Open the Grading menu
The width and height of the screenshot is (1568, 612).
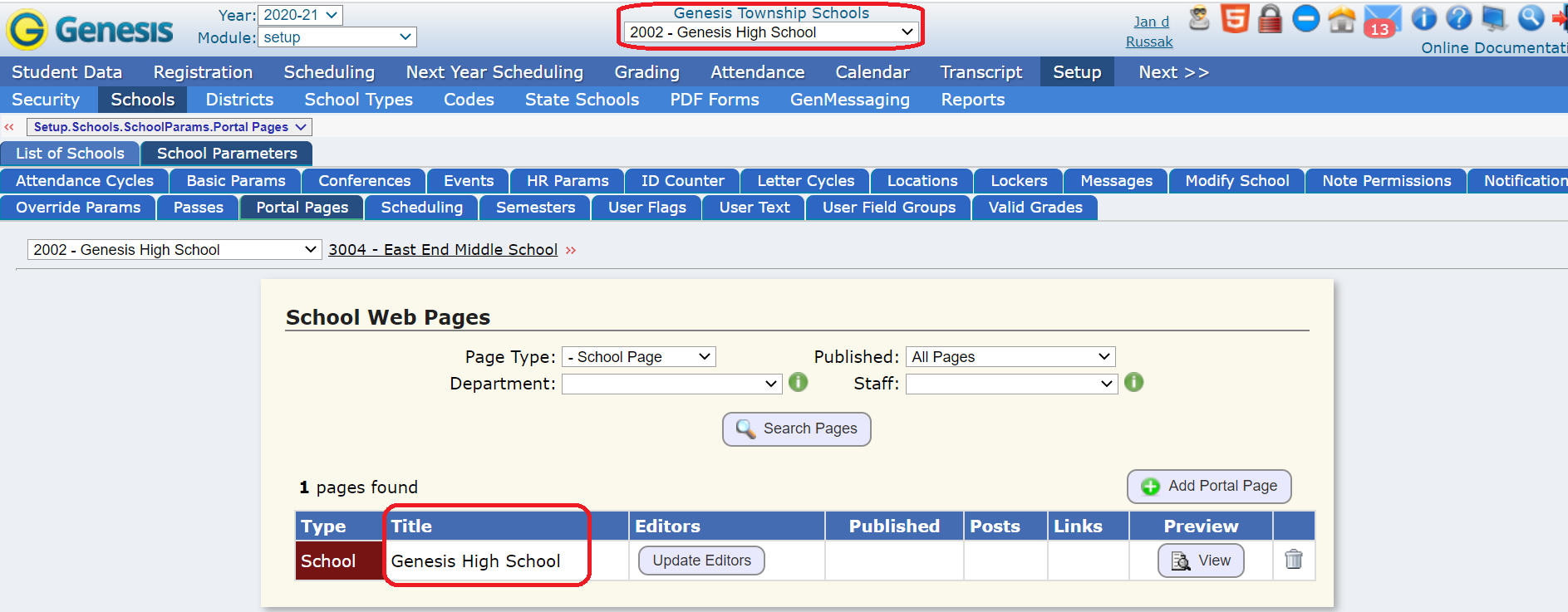(646, 72)
